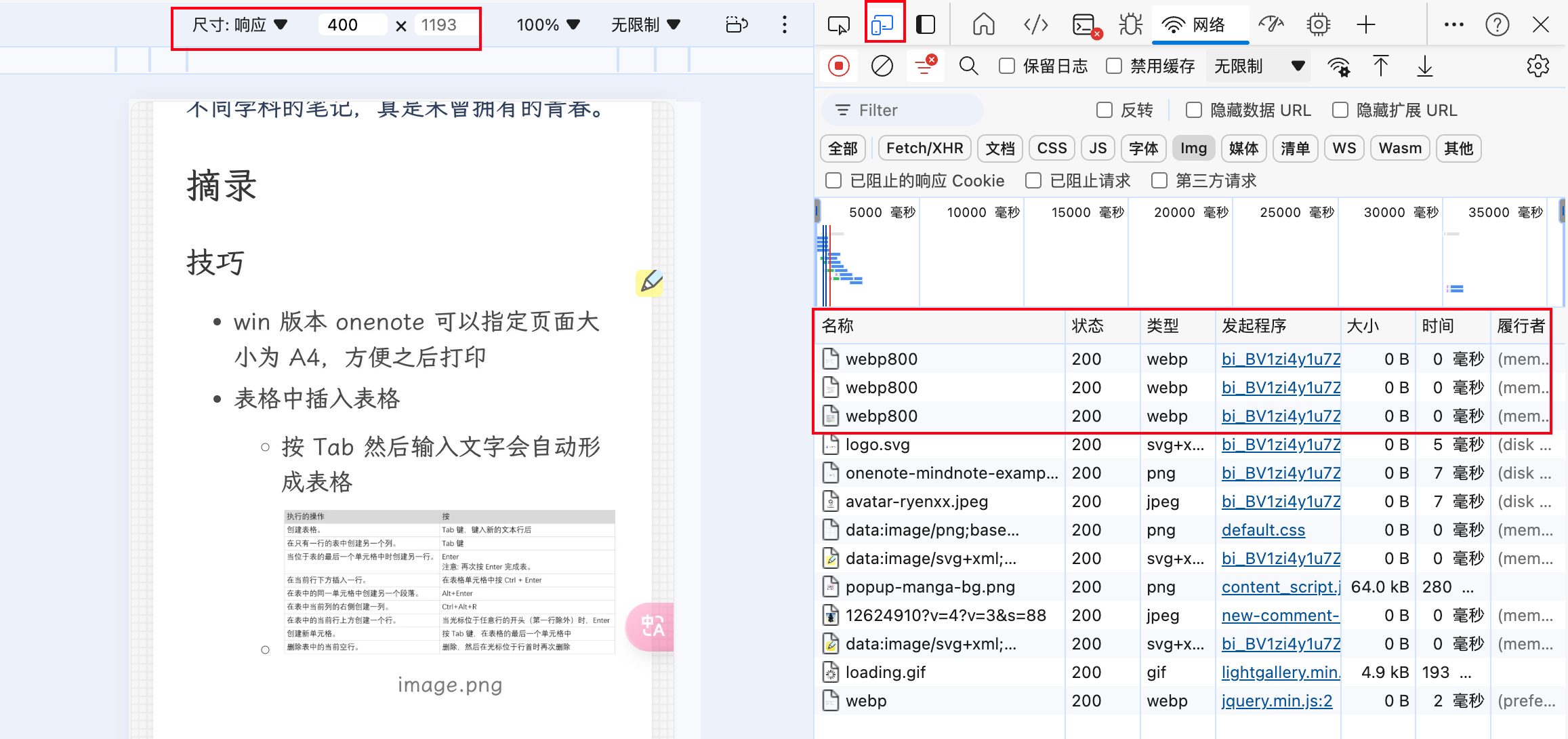Toggle the device emulation icon
This screenshot has height=739, width=1568.
(884, 25)
